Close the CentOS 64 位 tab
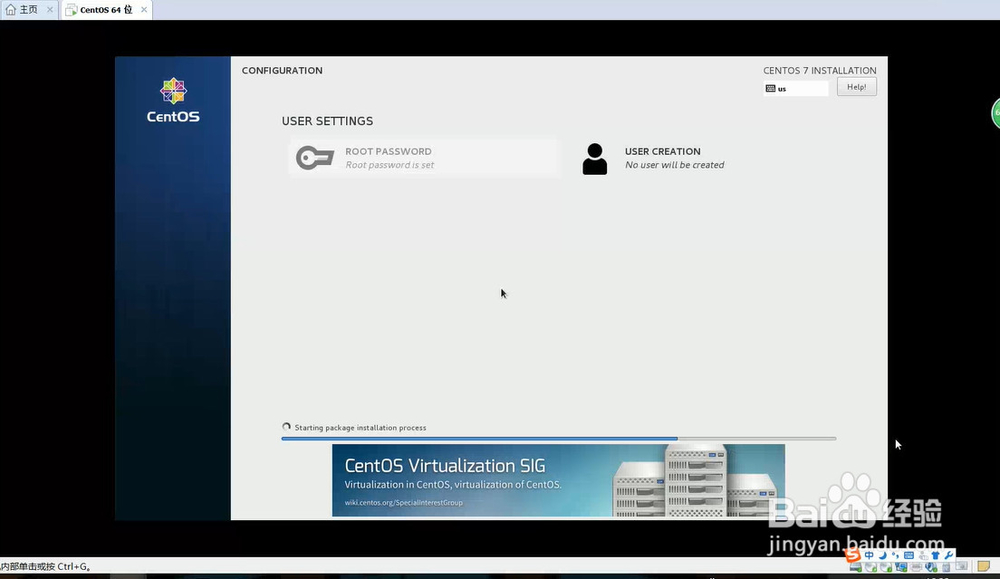The width and height of the screenshot is (1000, 579). (x=144, y=10)
